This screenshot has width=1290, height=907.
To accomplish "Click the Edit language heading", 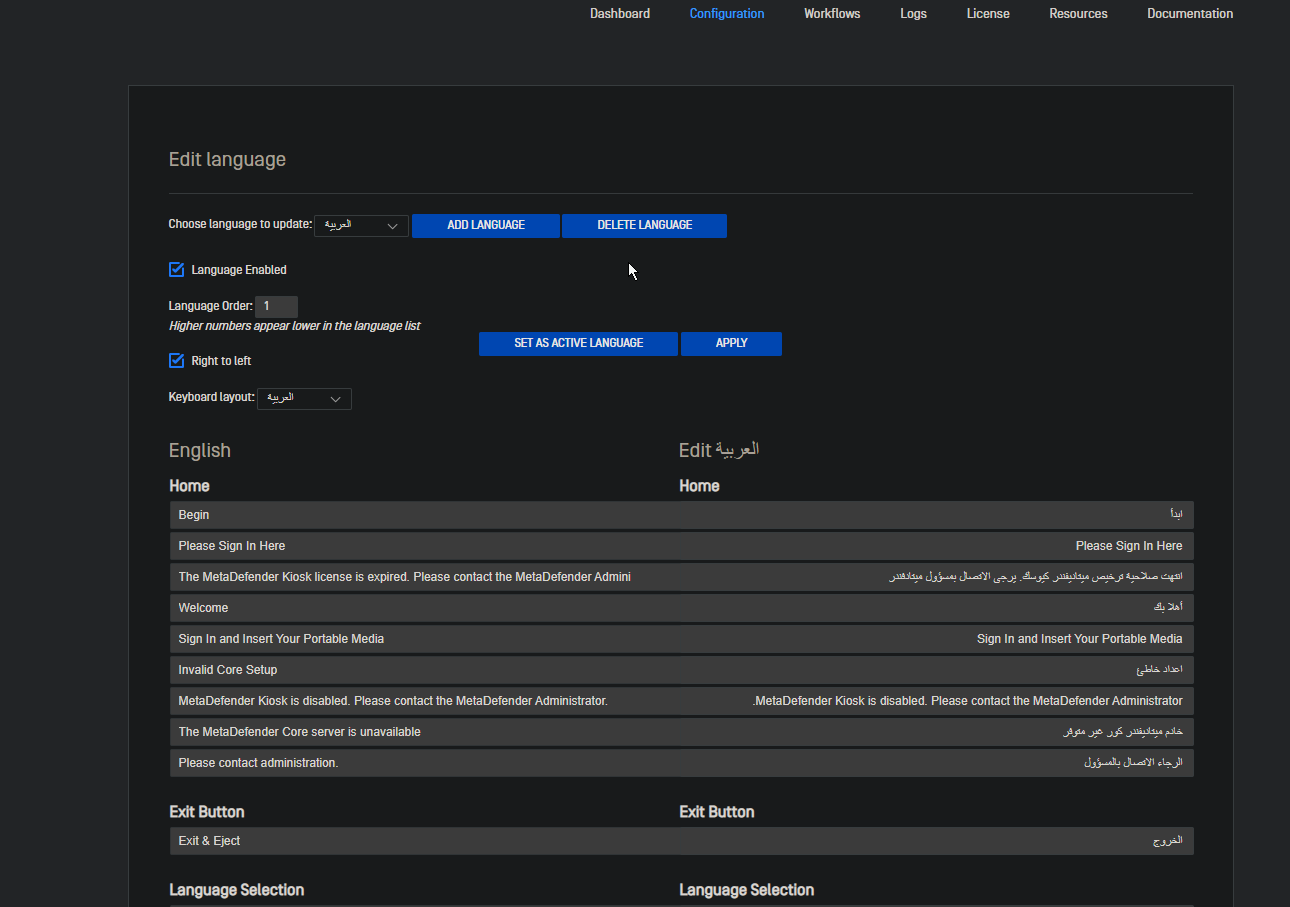I will (227, 160).
